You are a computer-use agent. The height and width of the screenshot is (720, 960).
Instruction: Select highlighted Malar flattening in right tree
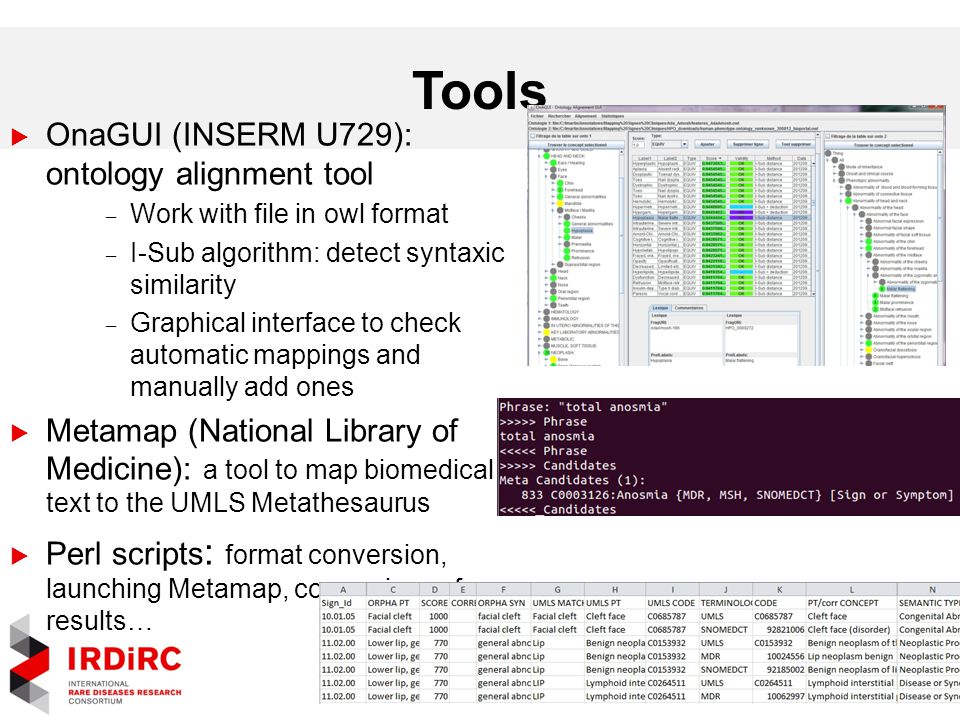tap(901, 289)
